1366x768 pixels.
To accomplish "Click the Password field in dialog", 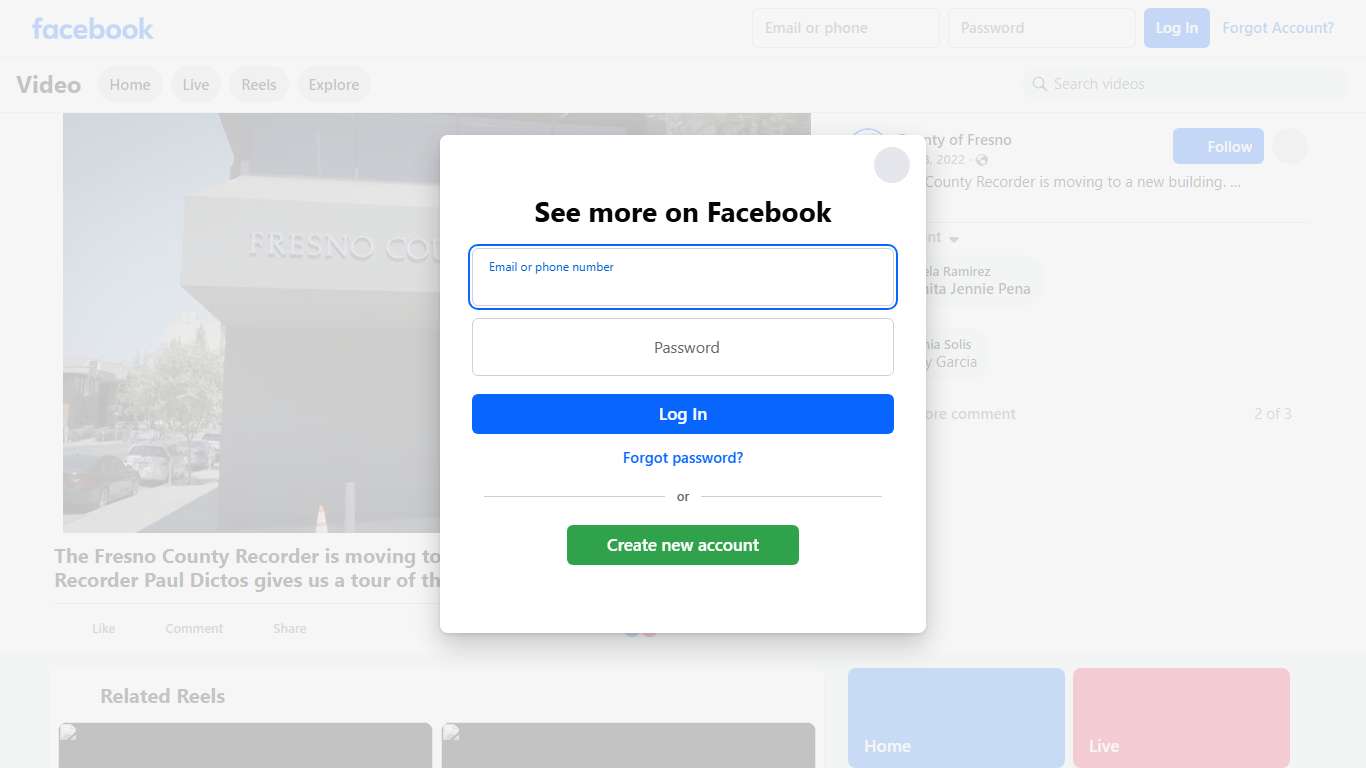I will [x=683, y=347].
